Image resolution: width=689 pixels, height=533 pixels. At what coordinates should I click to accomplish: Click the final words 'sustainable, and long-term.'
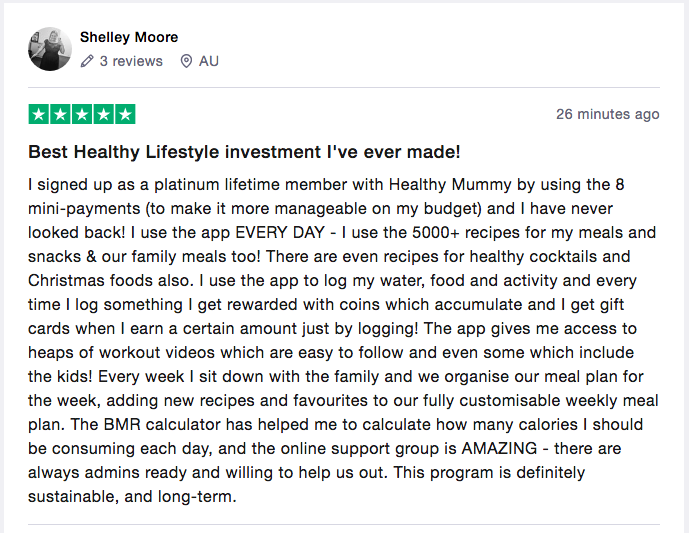click(132, 497)
